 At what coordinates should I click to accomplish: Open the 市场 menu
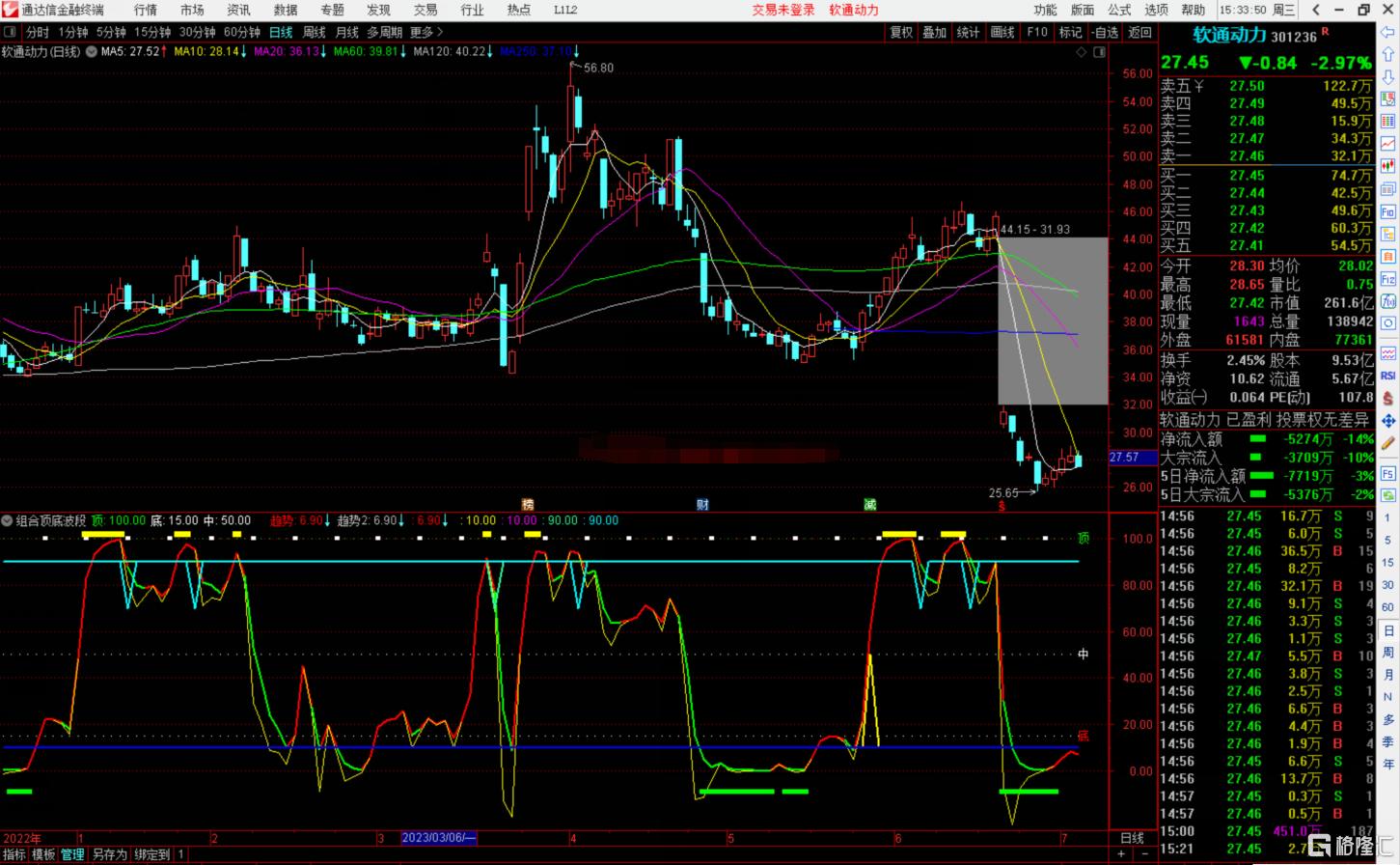[x=192, y=10]
